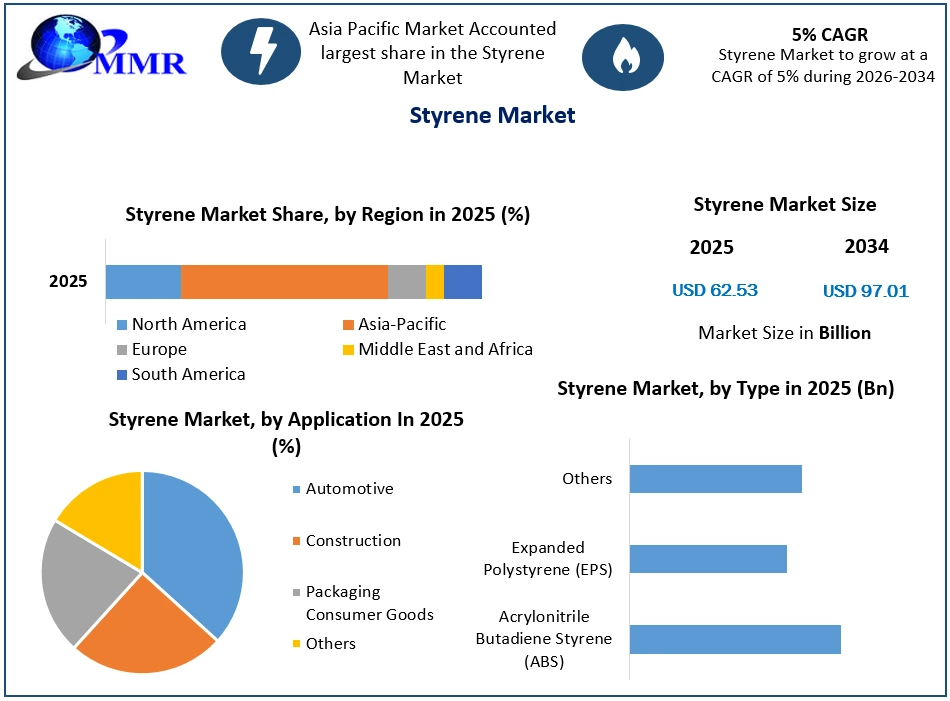Click the "USD 97.01" value
This screenshot has width=950, height=701.
866,291
